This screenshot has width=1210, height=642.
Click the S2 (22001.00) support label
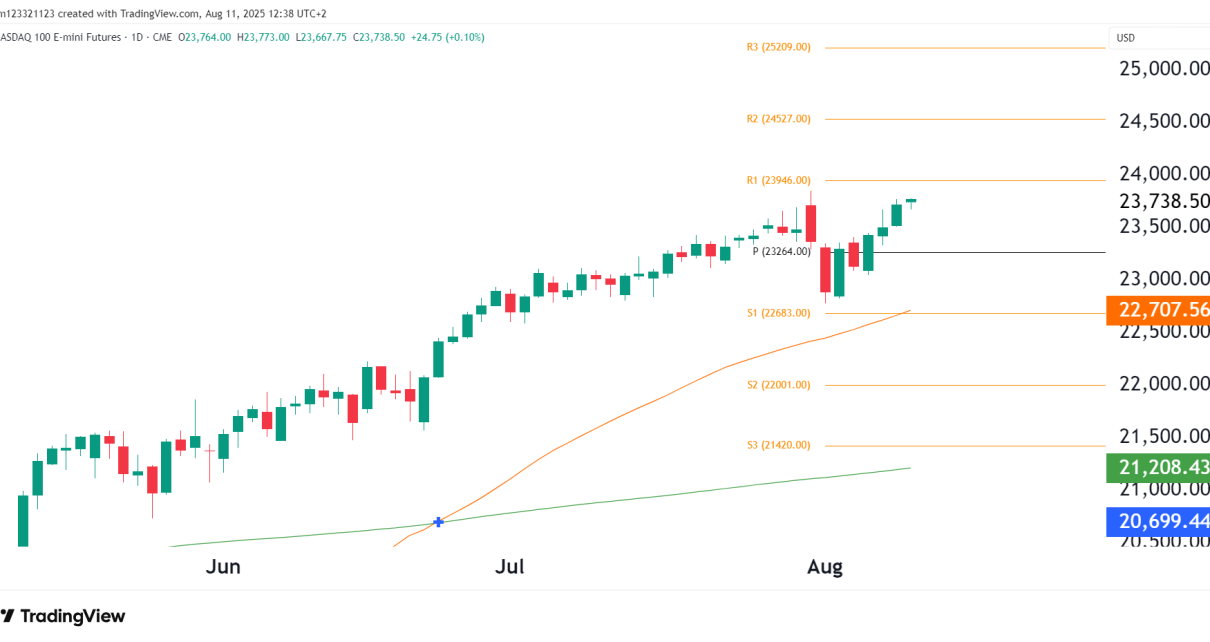click(778, 385)
